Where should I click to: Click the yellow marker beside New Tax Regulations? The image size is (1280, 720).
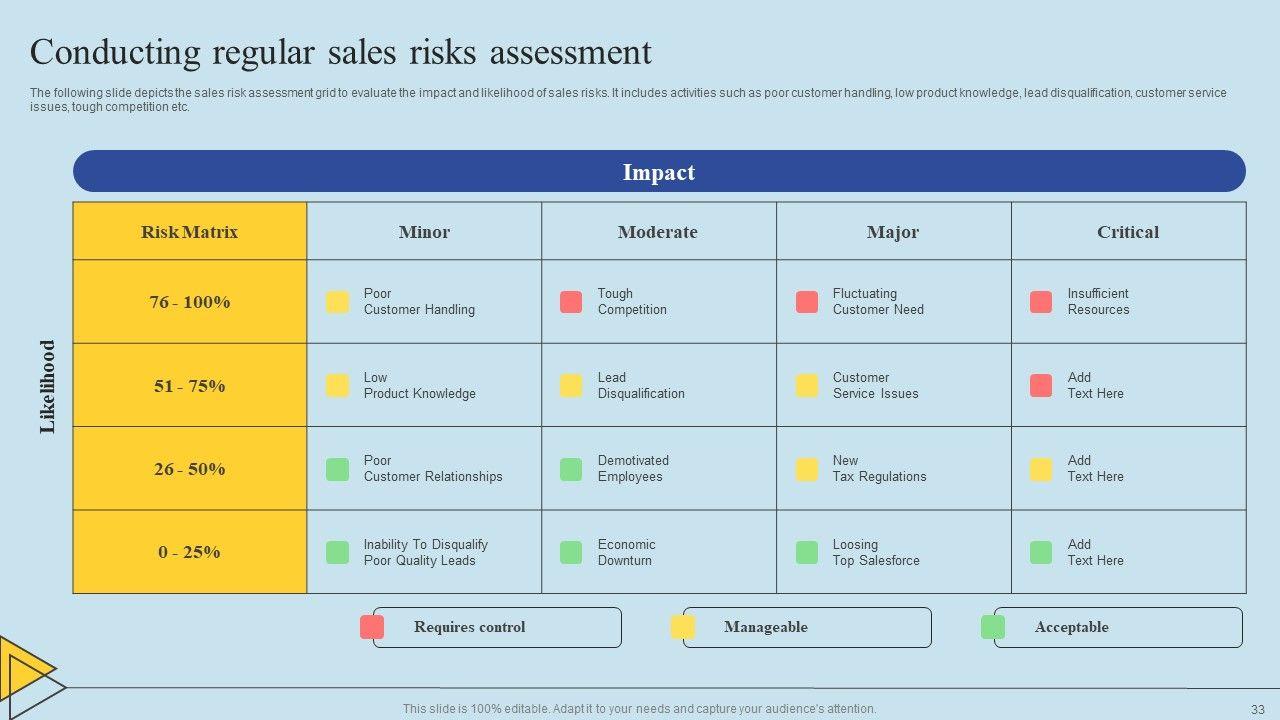coord(807,469)
